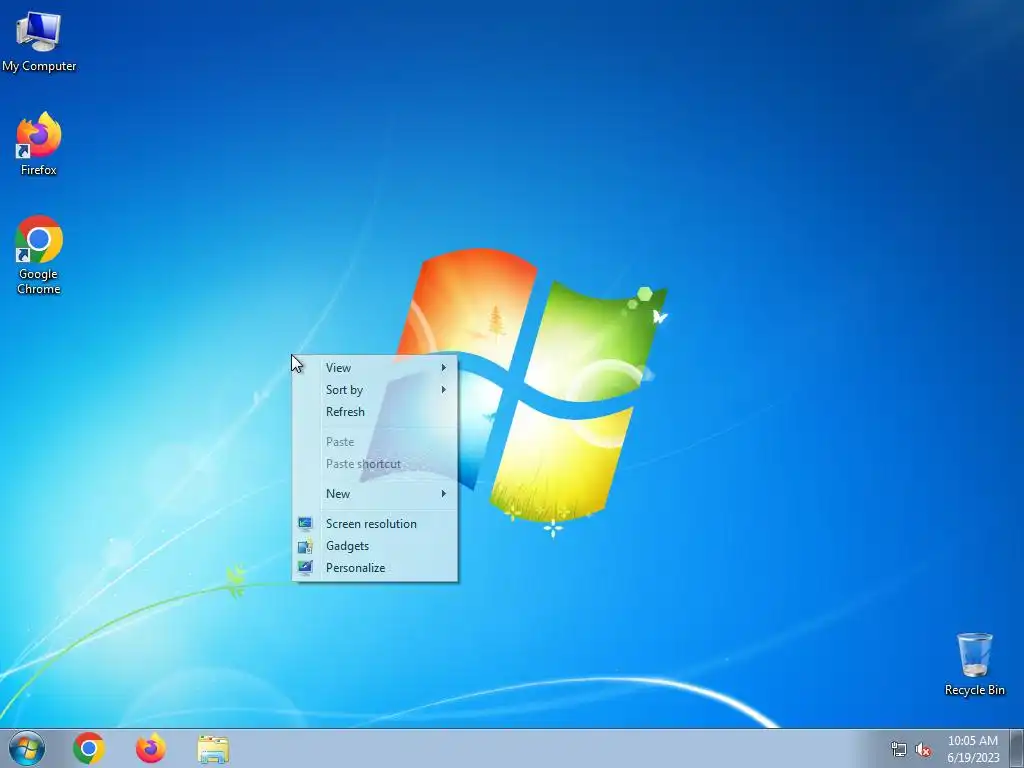The height and width of the screenshot is (768, 1024).
Task: Choose Personalize from the context menu
Action: (x=375, y=568)
